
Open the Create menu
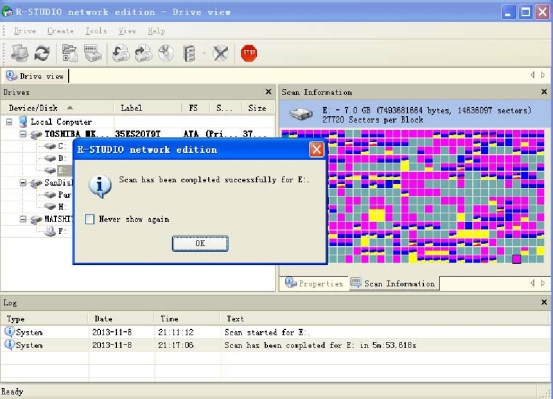pos(60,31)
